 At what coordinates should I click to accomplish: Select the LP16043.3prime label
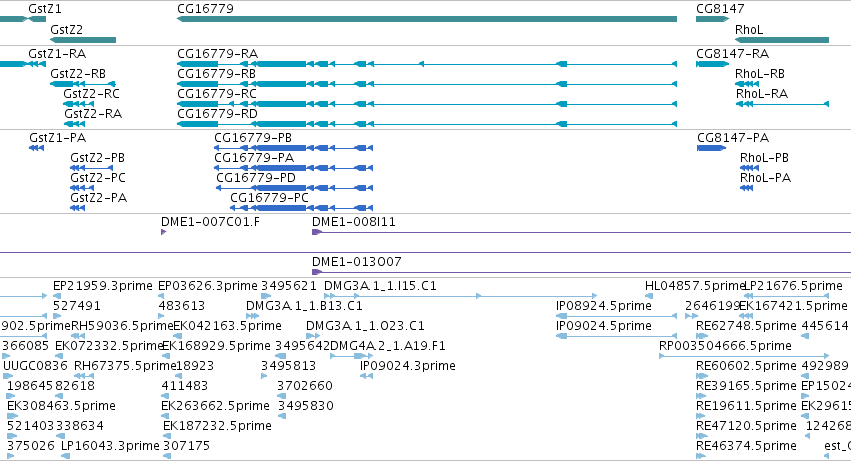pos(110,446)
